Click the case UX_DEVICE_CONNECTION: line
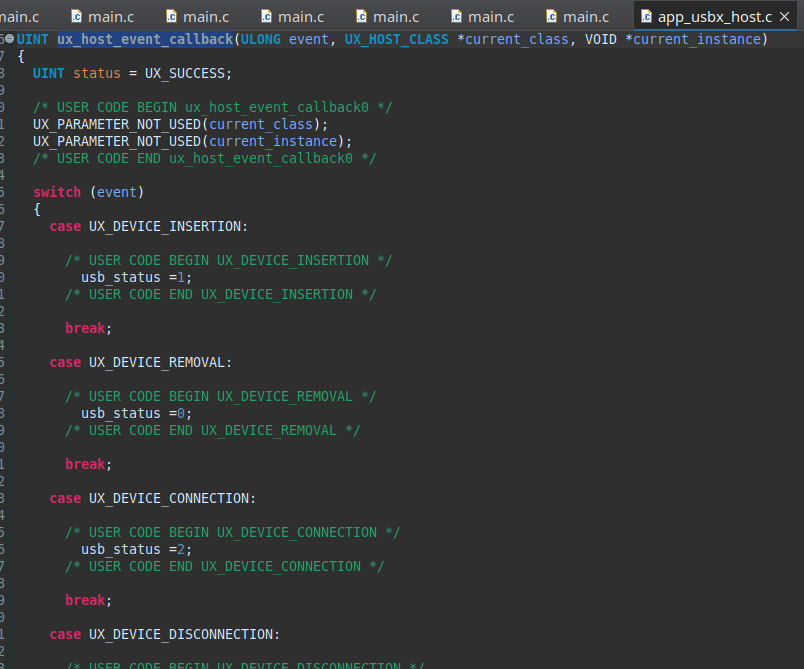The image size is (804, 669). [x=152, y=498]
